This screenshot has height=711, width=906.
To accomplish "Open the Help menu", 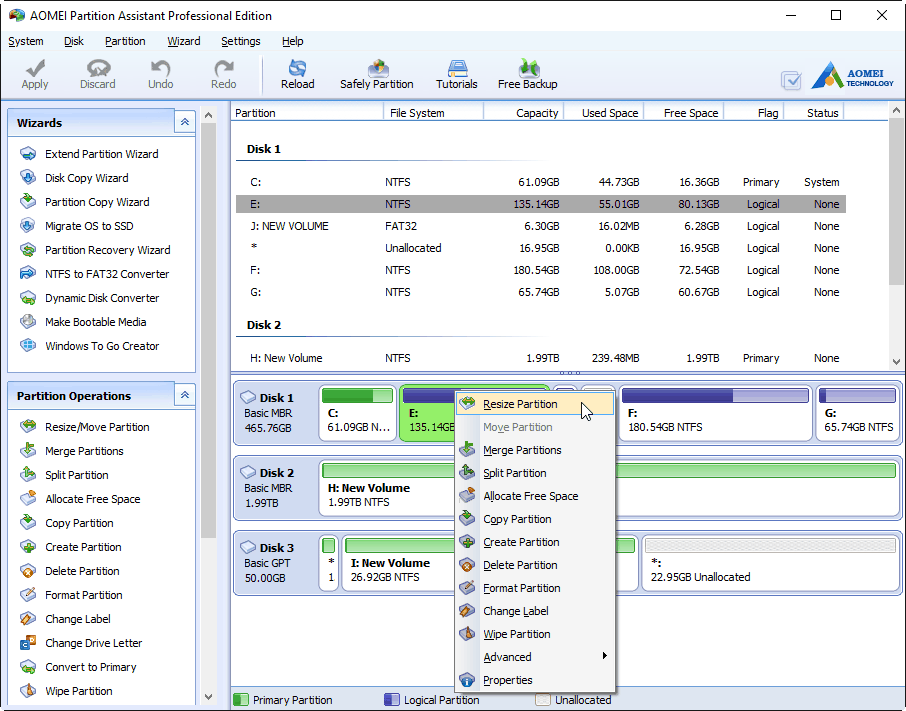I will pos(292,41).
